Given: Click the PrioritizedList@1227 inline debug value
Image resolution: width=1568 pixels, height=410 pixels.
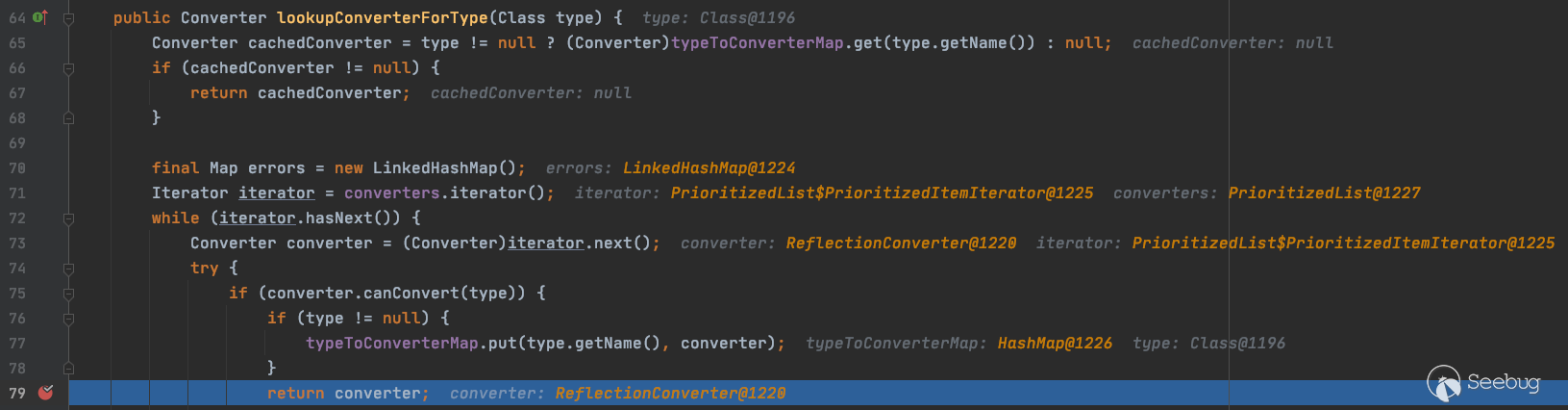Looking at the screenshot, I should point(1324,193).
